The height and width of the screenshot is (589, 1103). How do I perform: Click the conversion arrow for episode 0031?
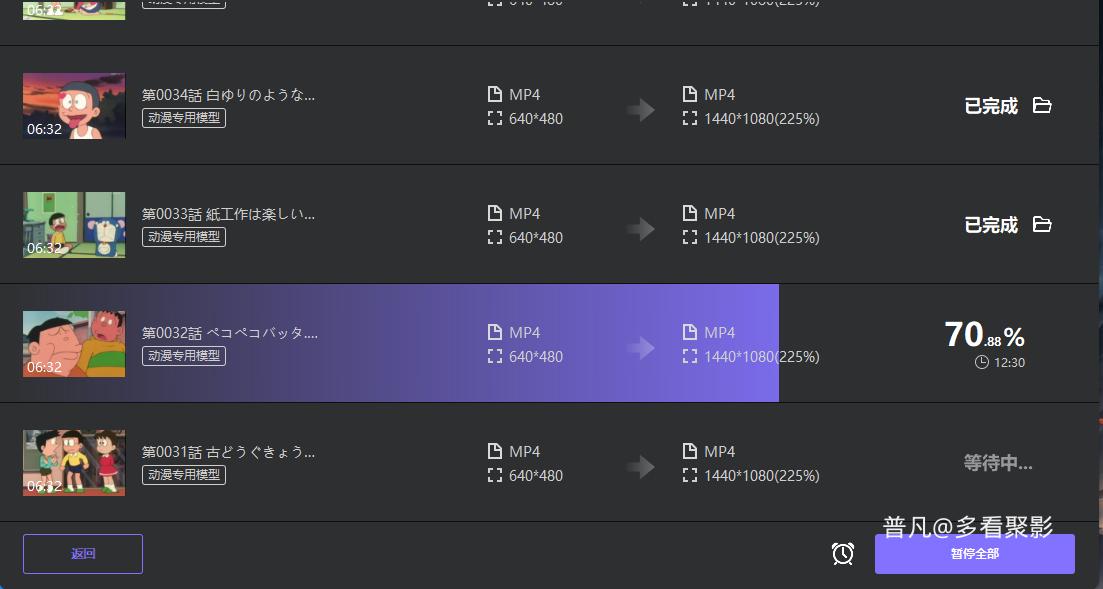coord(640,466)
